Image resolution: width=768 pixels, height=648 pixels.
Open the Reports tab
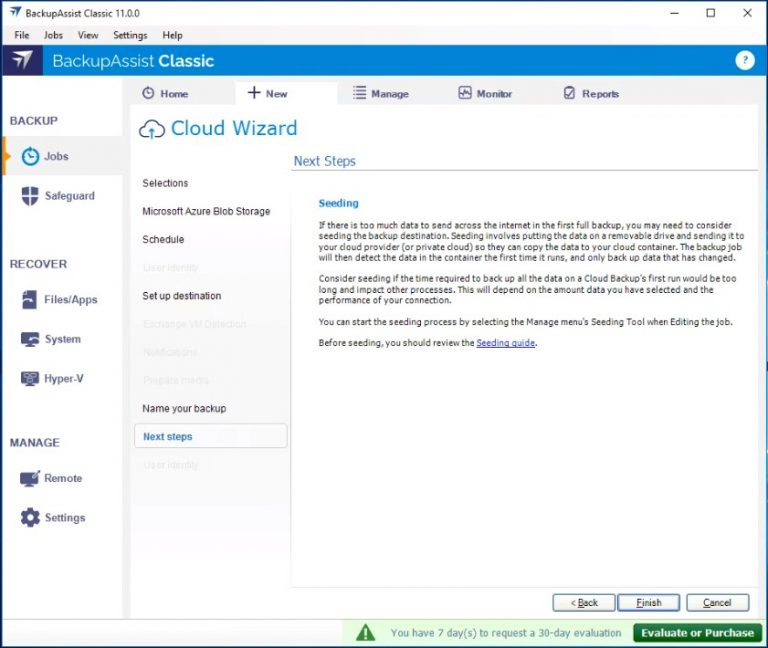(x=591, y=94)
